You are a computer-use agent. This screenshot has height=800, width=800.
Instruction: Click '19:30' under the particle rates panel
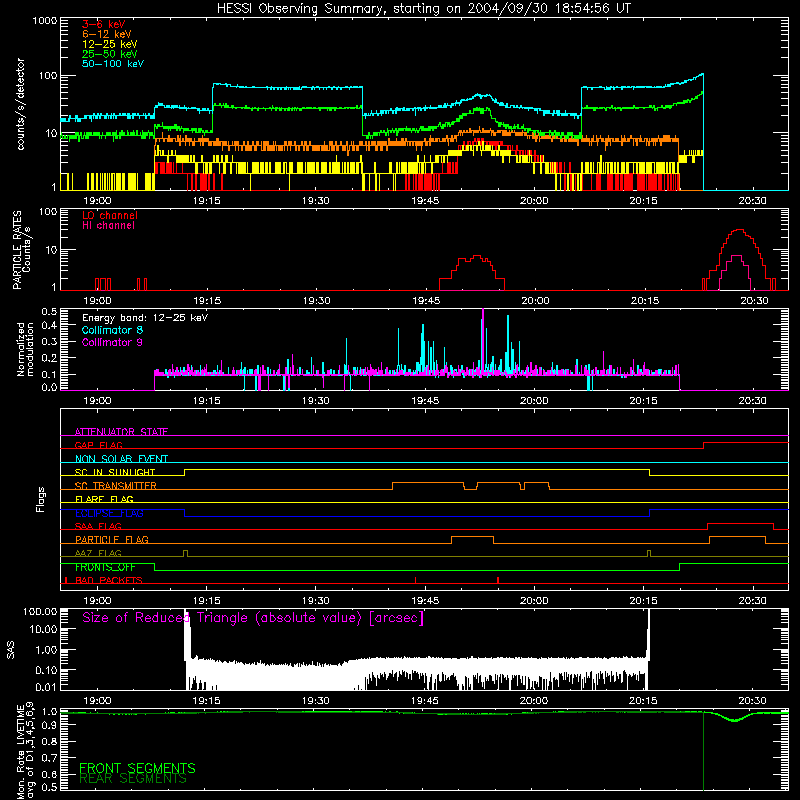click(316, 301)
